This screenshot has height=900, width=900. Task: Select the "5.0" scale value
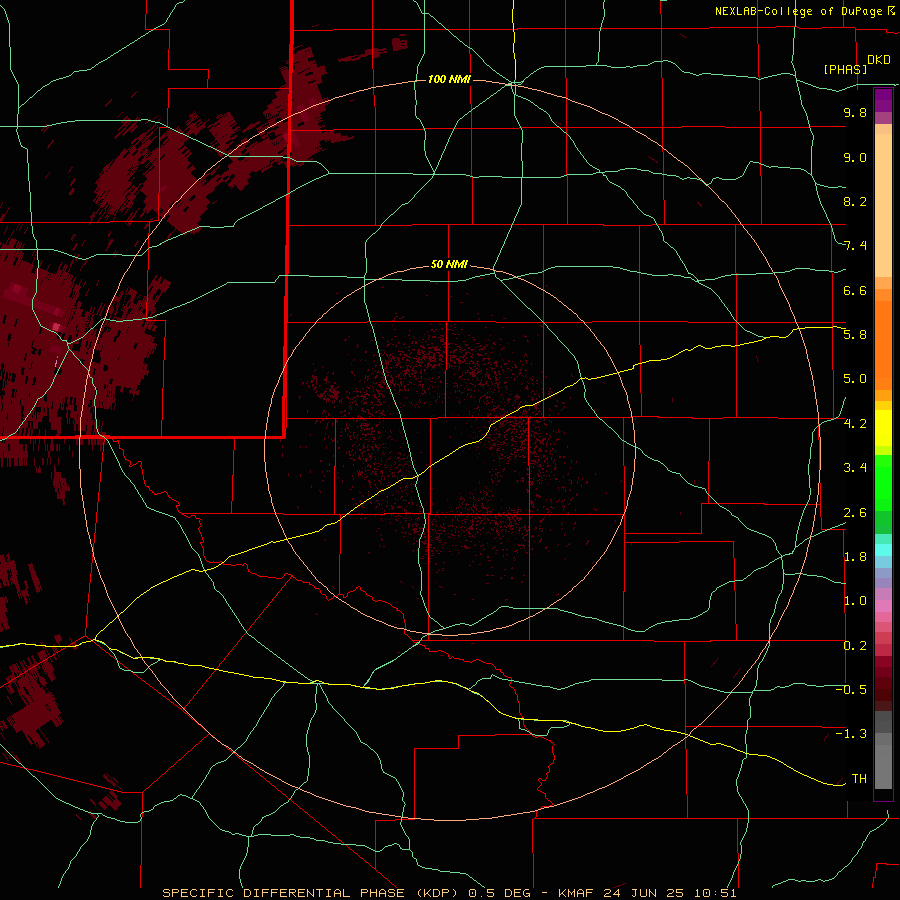[x=855, y=379]
